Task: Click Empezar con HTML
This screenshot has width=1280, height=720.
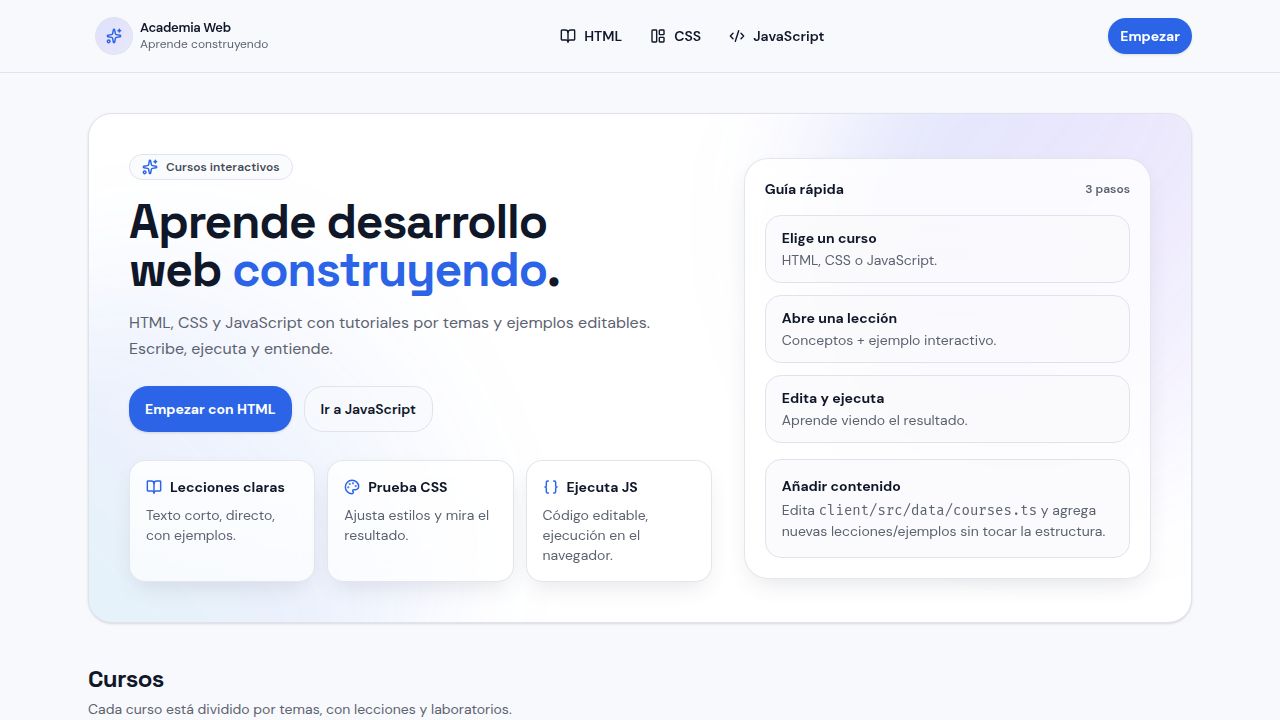Action: click(x=210, y=409)
